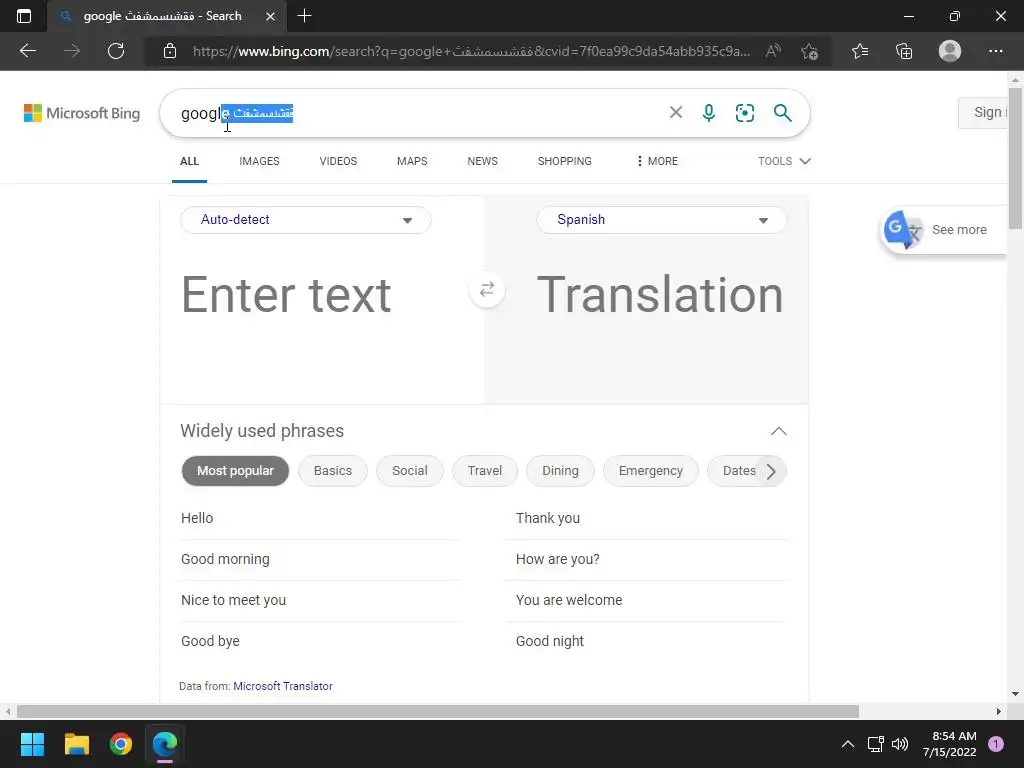Open visual search camera icon
This screenshot has height=768, width=1024.
(x=744, y=113)
